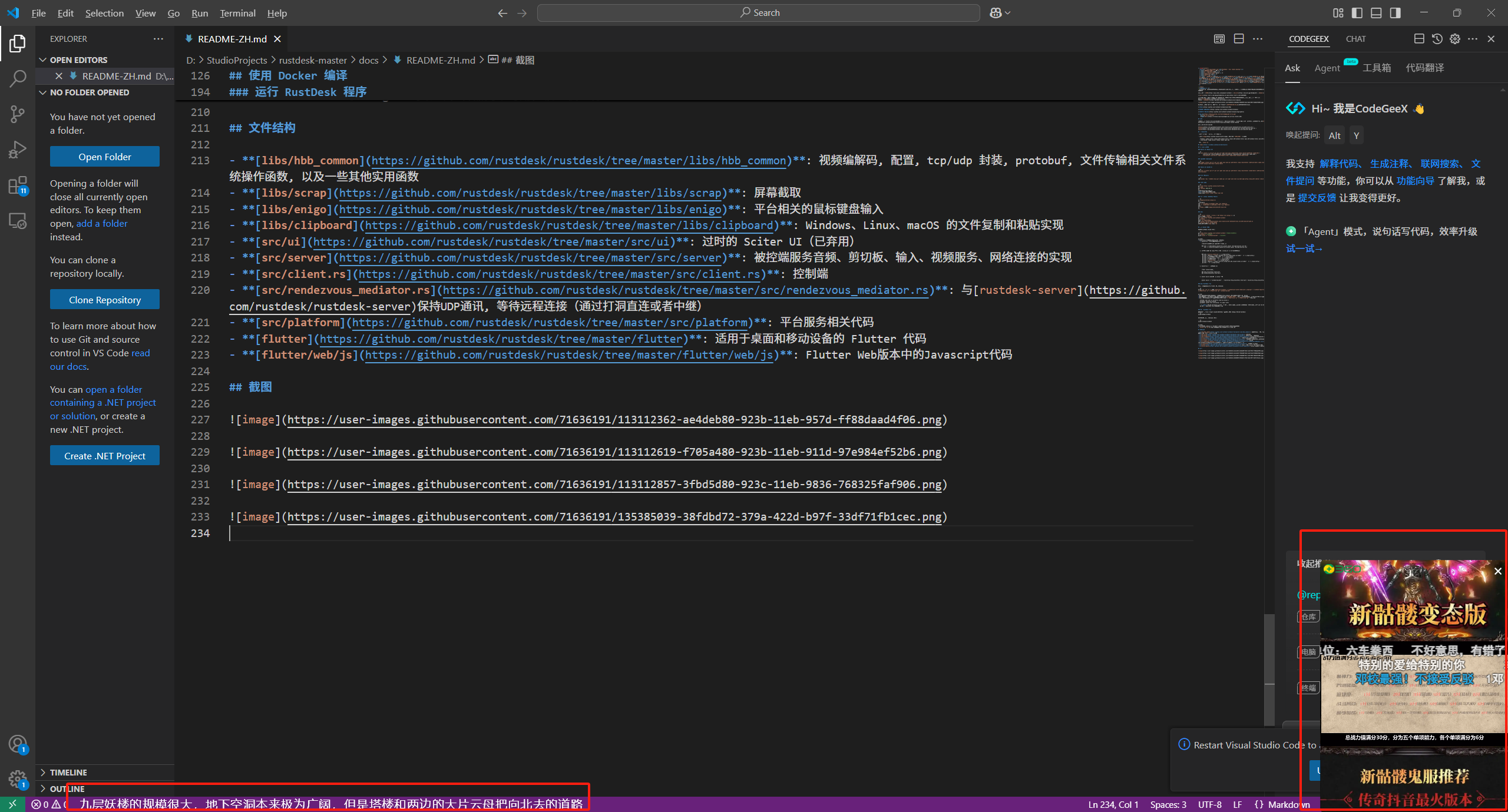Select the CODEGEEX panel tab
Viewport: 1508px width, 812px height.
click(x=1308, y=39)
